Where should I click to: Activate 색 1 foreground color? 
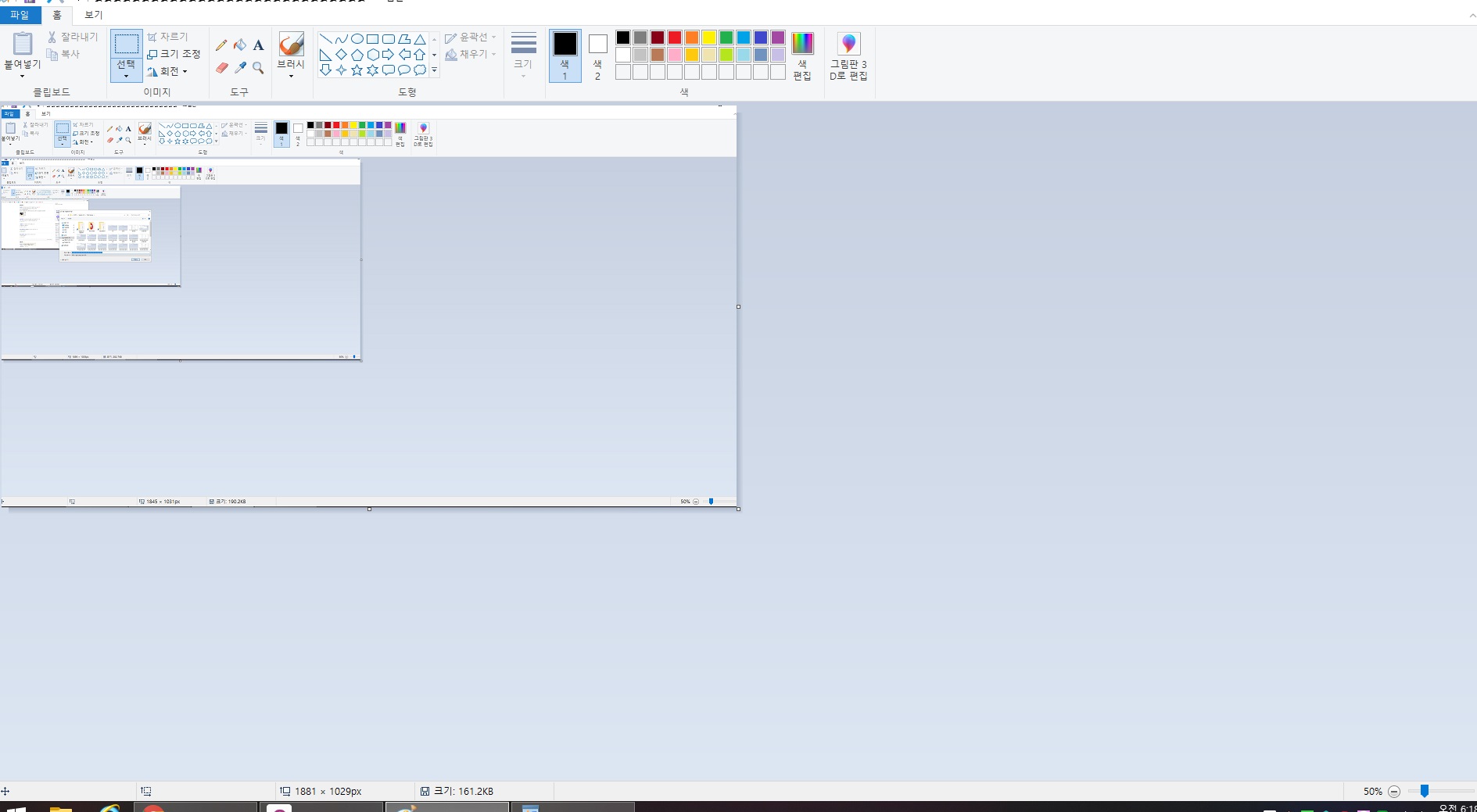(x=565, y=56)
